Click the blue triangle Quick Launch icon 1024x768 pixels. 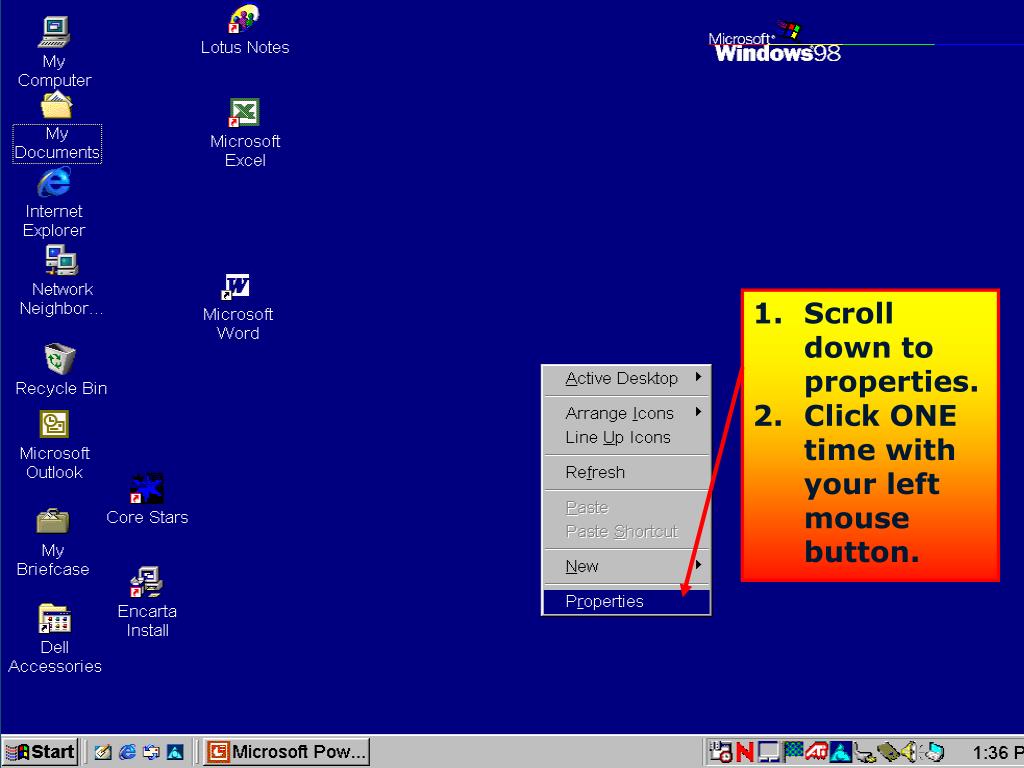point(175,752)
